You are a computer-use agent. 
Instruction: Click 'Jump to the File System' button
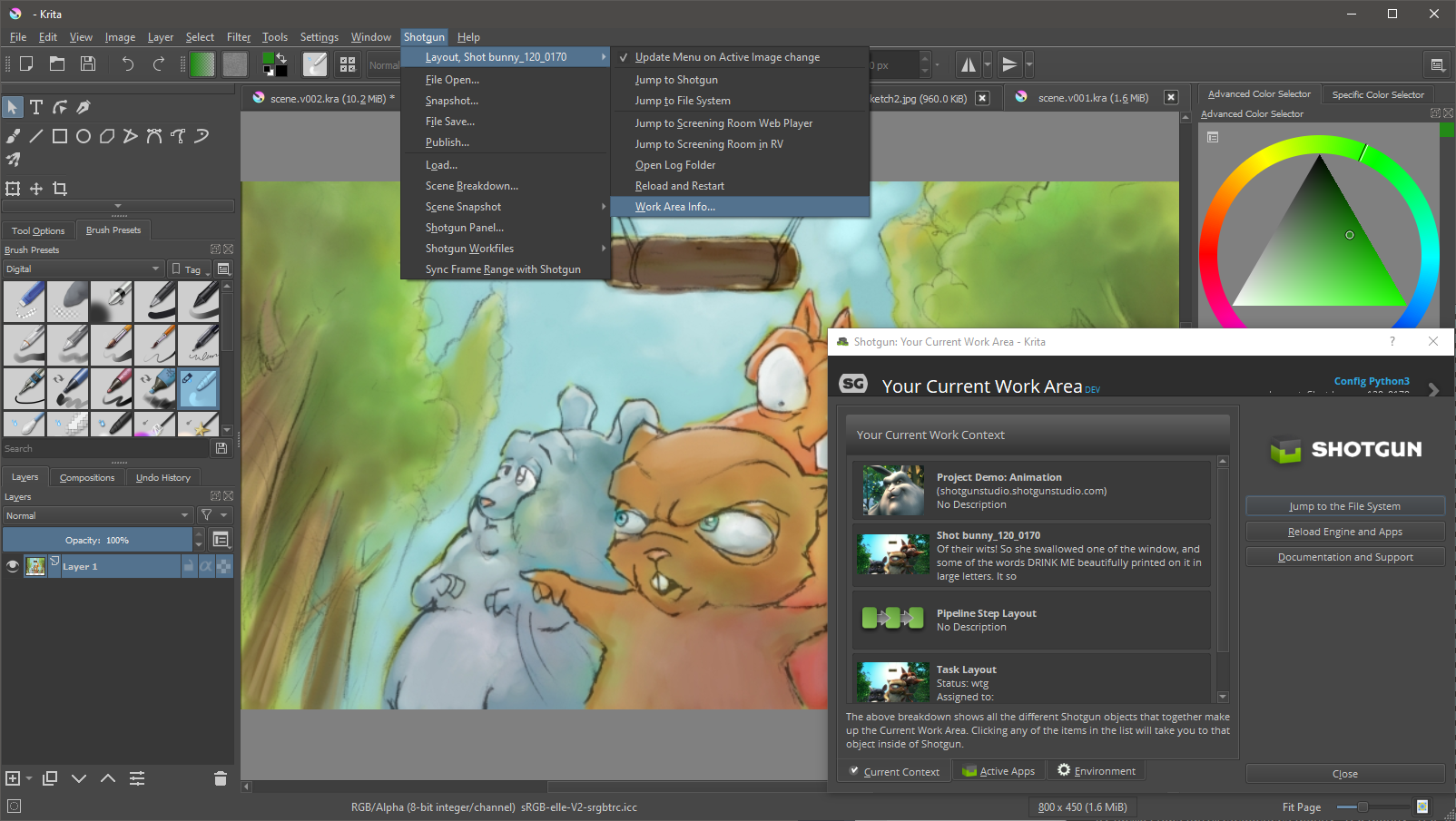click(1344, 506)
